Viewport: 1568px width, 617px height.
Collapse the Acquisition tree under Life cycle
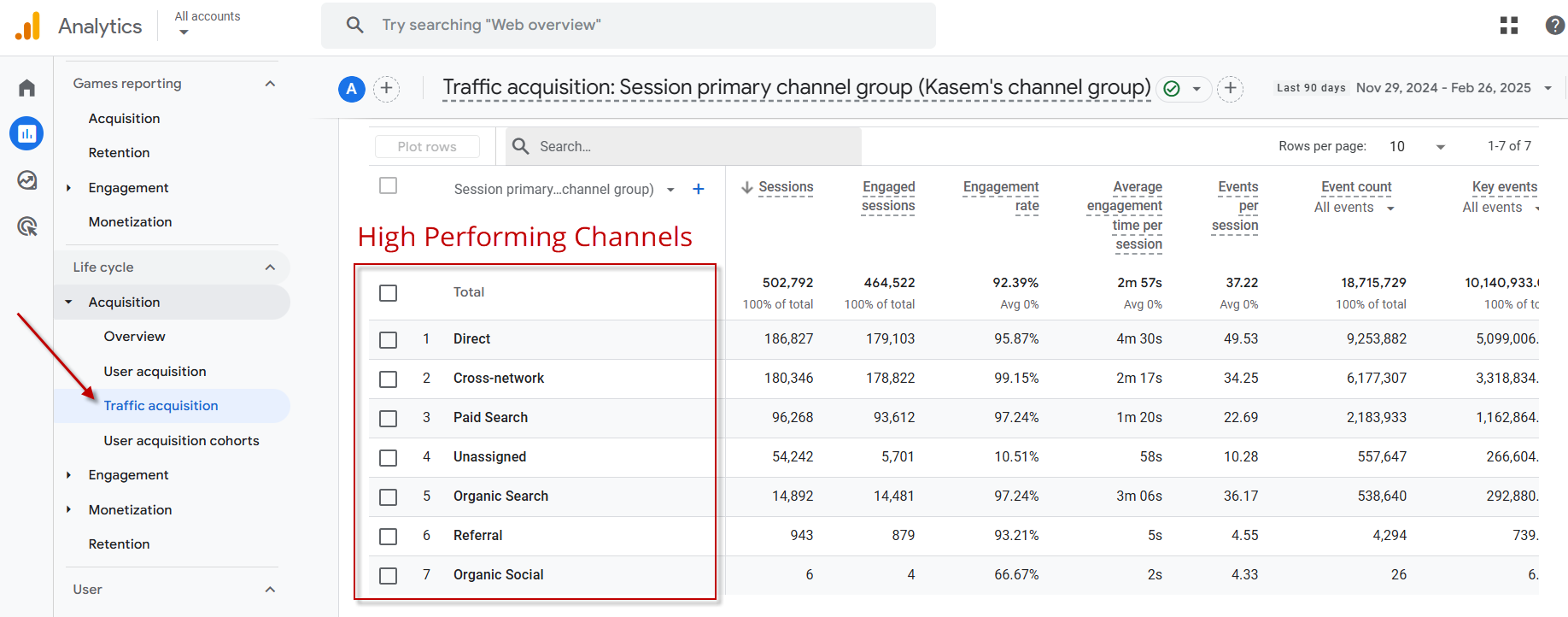coord(68,303)
